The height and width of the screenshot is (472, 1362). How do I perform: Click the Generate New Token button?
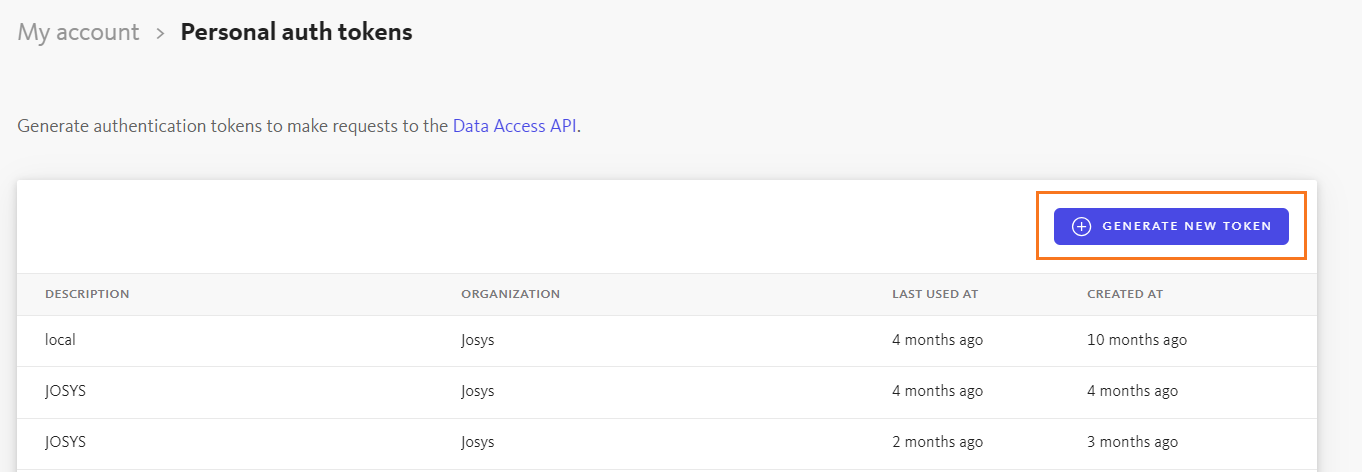pos(1171,226)
